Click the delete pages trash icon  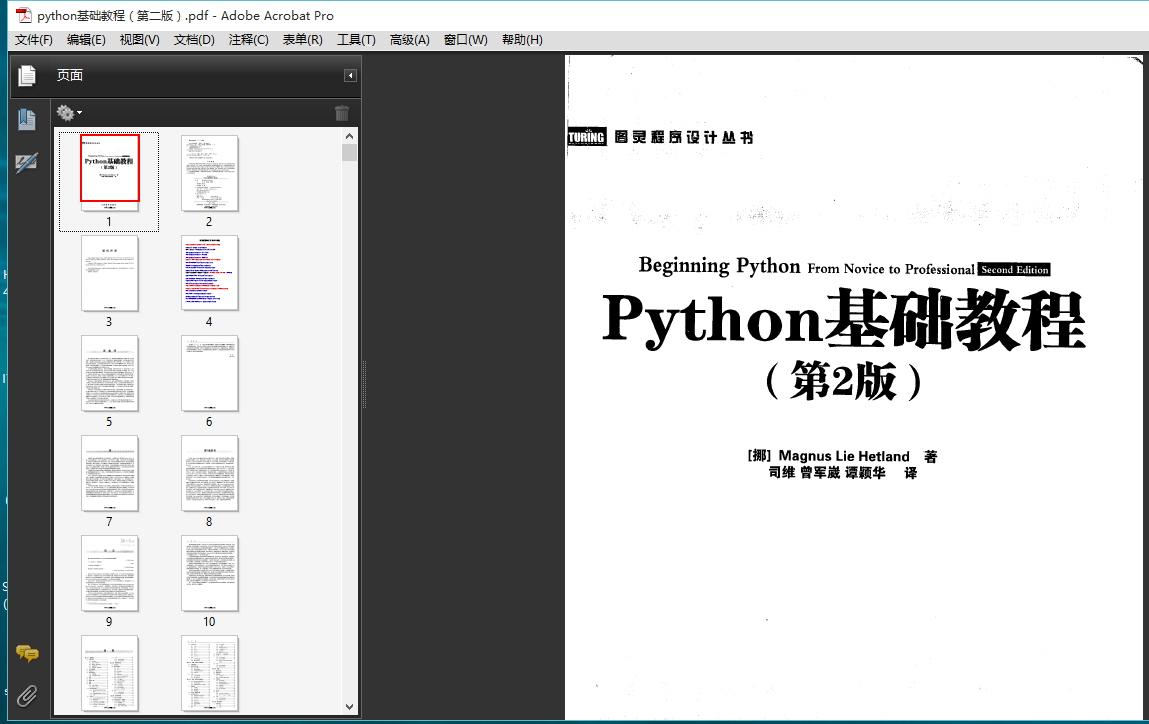pyautogui.click(x=341, y=113)
